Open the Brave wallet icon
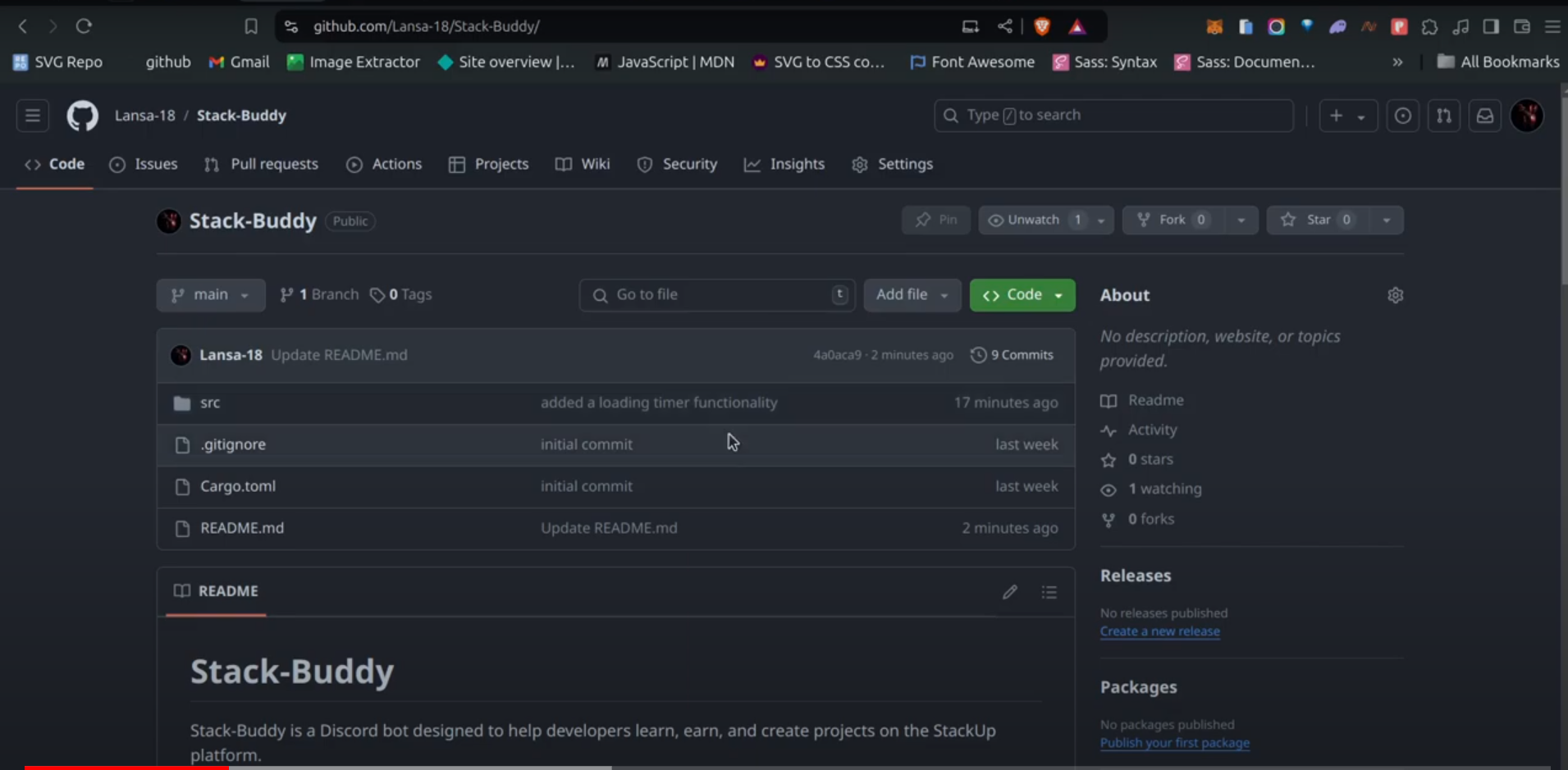Image resolution: width=1568 pixels, height=770 pixels. (1522, 26)
